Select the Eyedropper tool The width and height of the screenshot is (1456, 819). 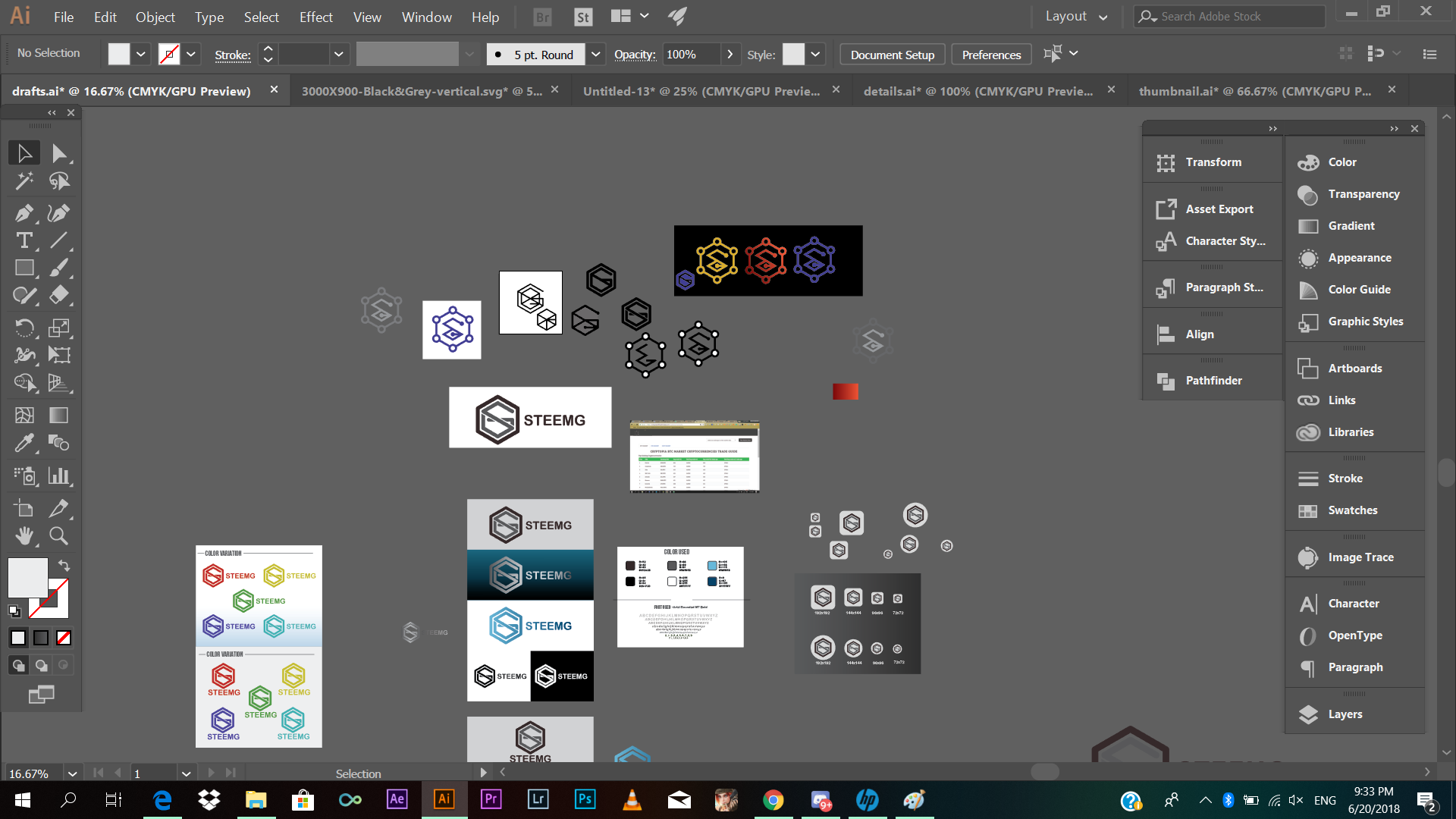click(24, 442)
